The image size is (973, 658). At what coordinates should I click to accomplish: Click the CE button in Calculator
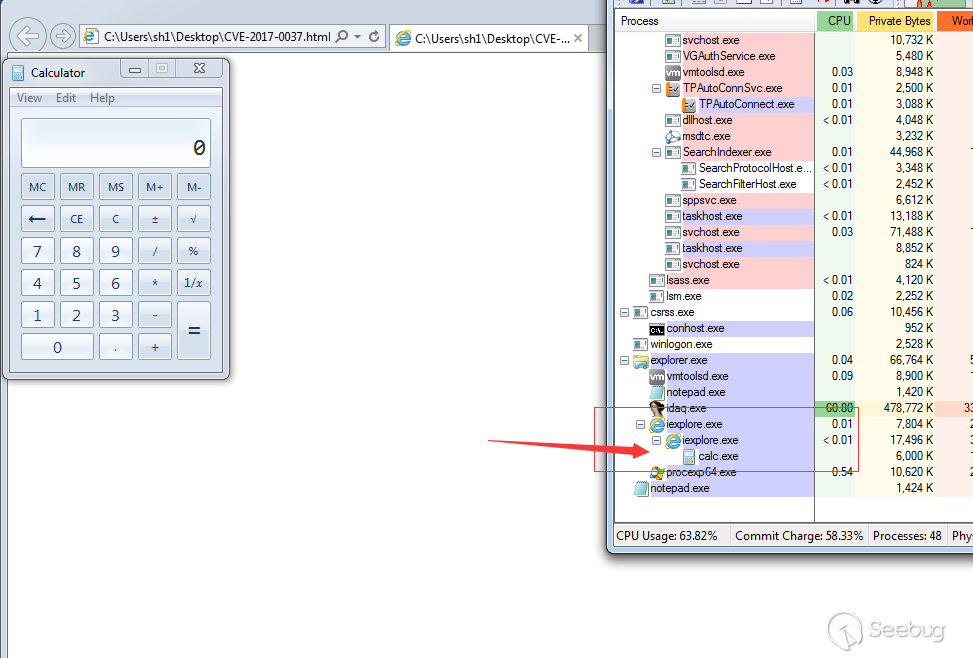tap(77, 219)
